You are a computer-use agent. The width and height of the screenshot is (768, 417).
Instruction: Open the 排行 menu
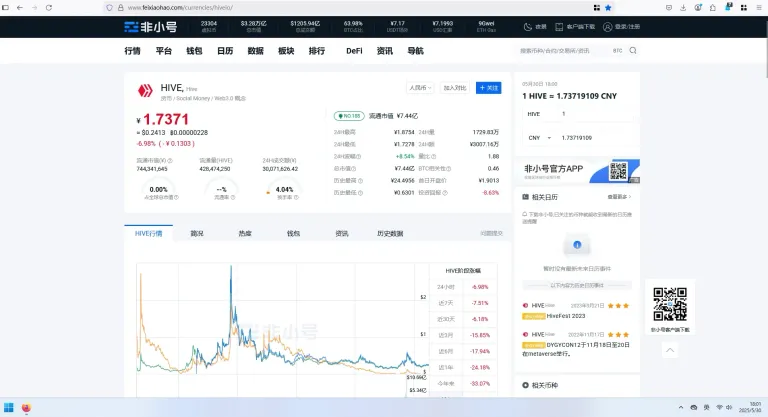(x=317, y=51)
